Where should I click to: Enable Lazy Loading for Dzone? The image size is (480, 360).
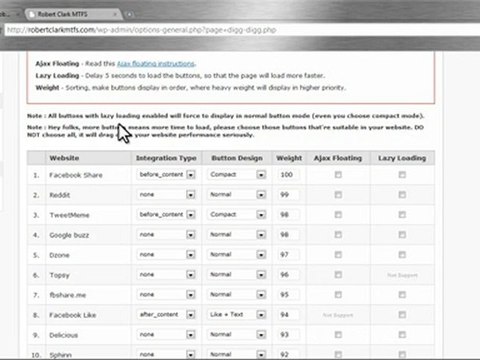pos(402,255)
